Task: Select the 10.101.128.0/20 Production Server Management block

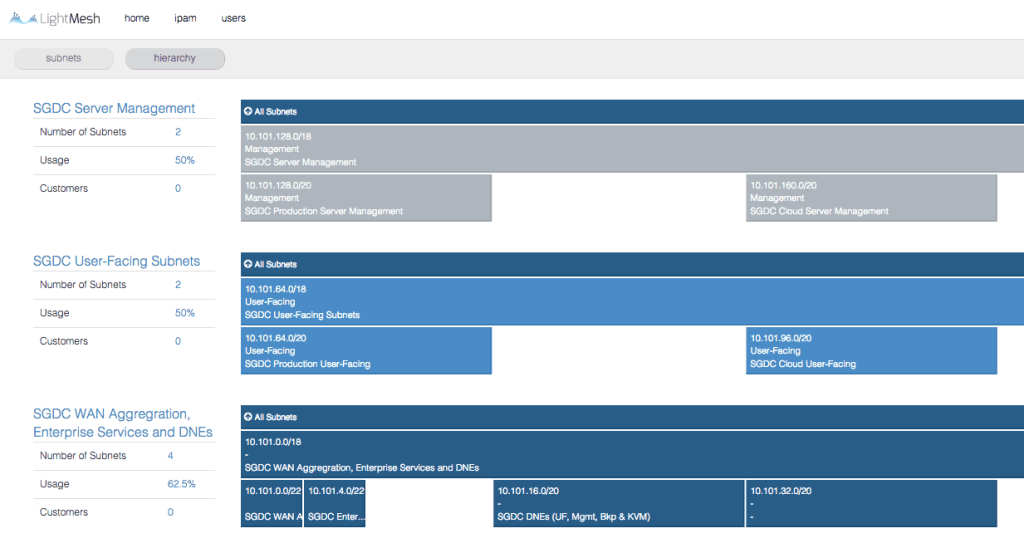Action: pyautogui.click(x=366, y=198)
